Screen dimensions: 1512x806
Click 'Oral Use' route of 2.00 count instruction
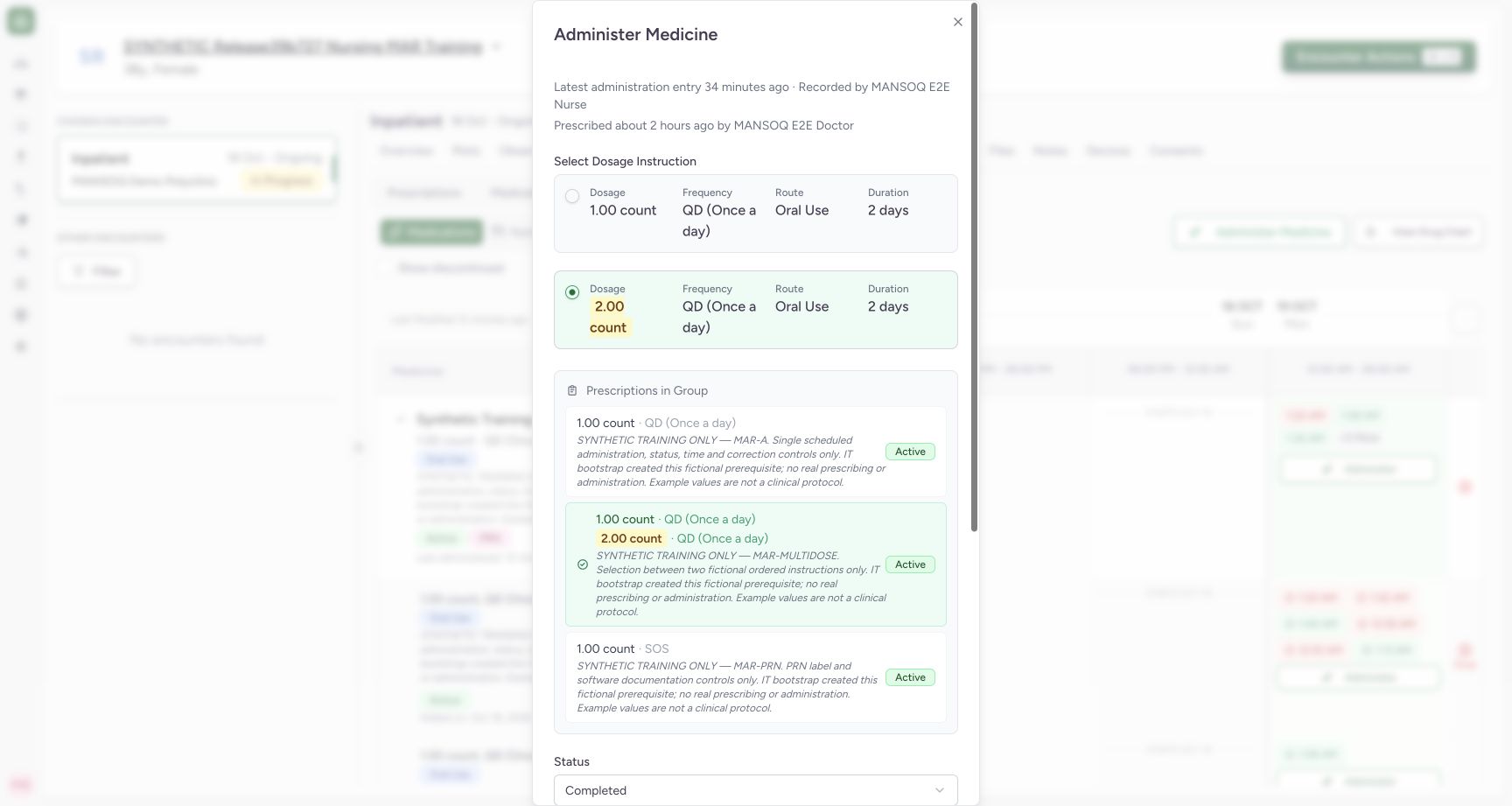point(801,306)
